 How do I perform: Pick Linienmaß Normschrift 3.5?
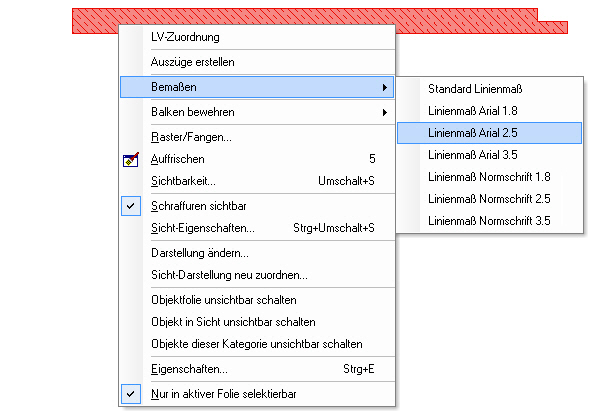(490, 221)
